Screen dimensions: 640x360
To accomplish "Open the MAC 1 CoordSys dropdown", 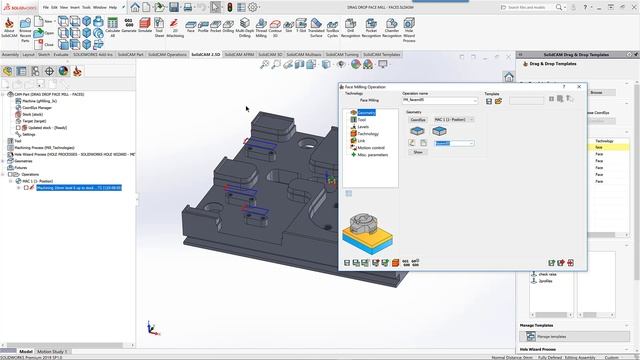I will (471, 120).
